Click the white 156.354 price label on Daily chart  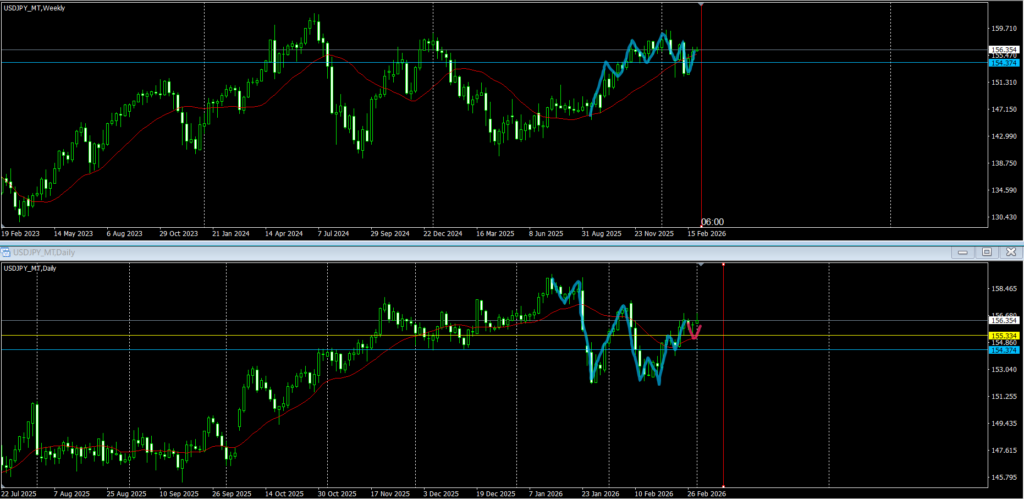tap(1003, 321)
